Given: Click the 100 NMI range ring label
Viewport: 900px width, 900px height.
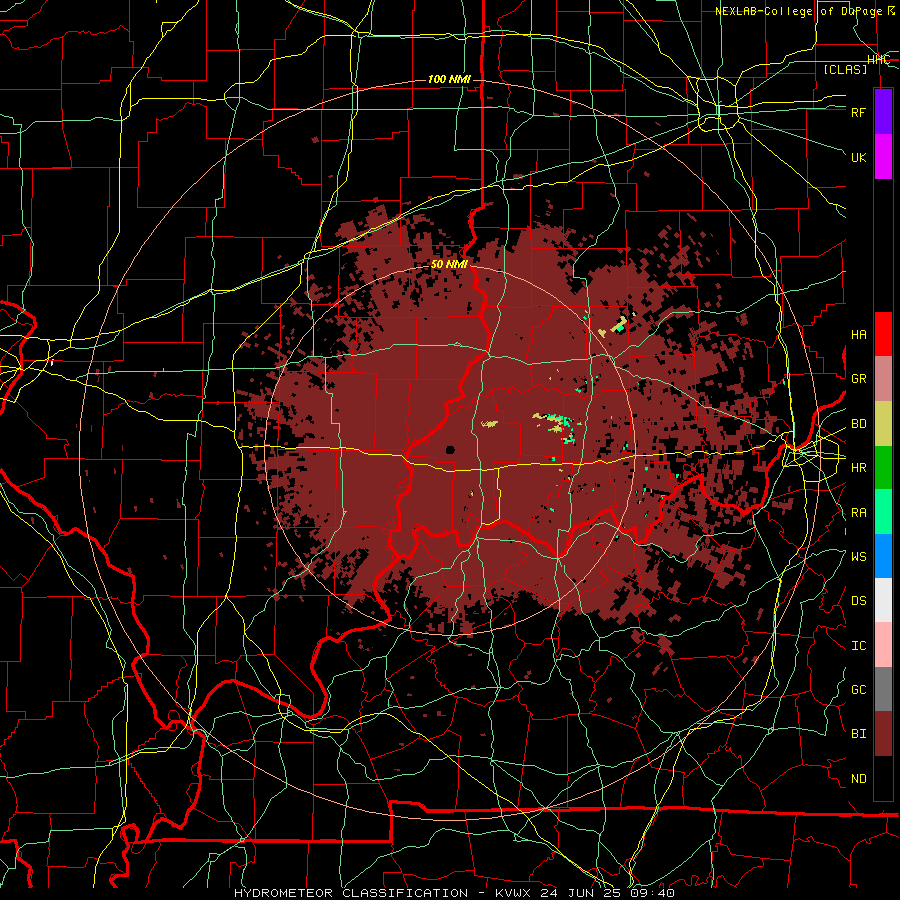Looking at the screenshot, I should coord(449,79).
